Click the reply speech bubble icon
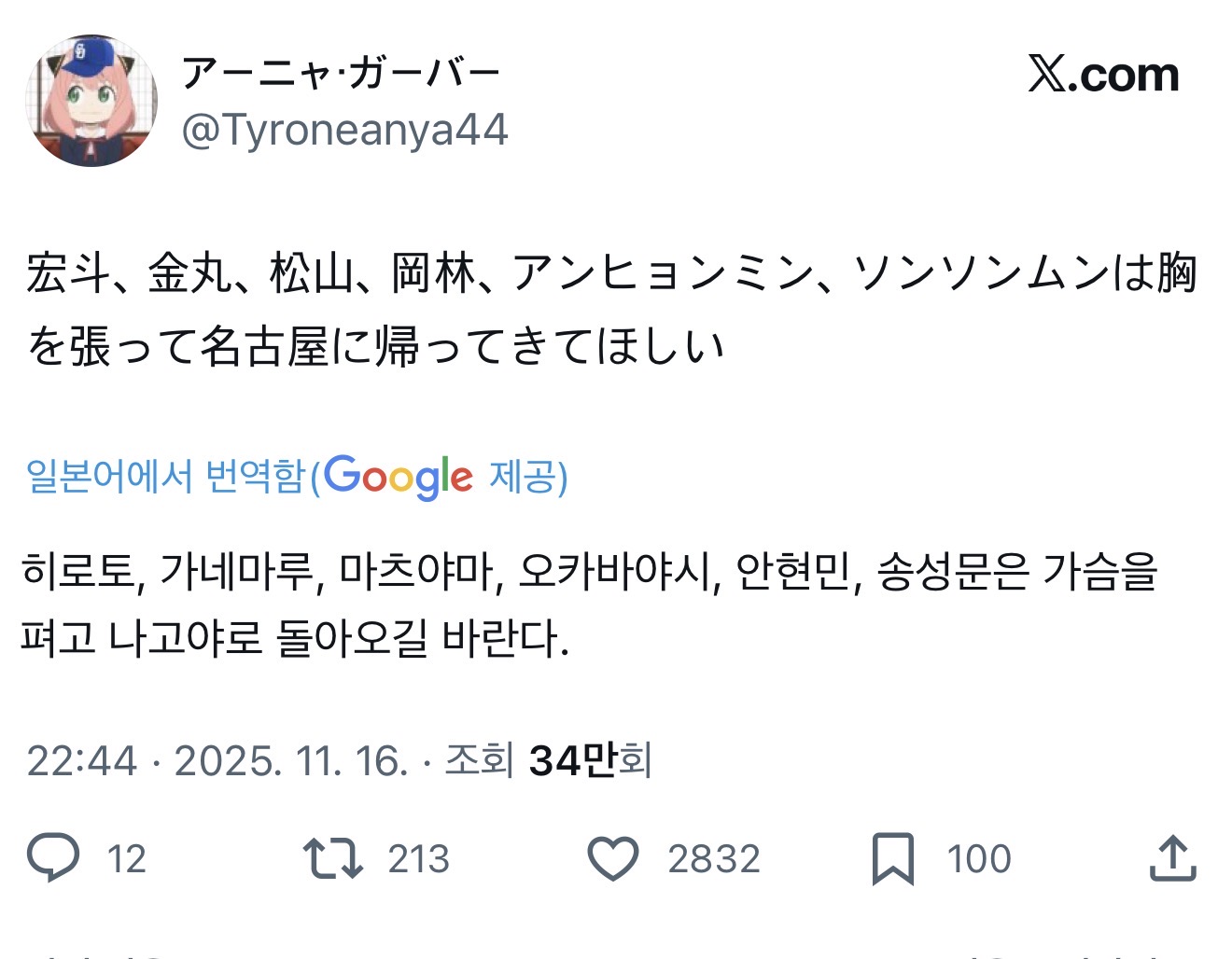The height and width of the screenshot is (959, 1232). point(53,857)
